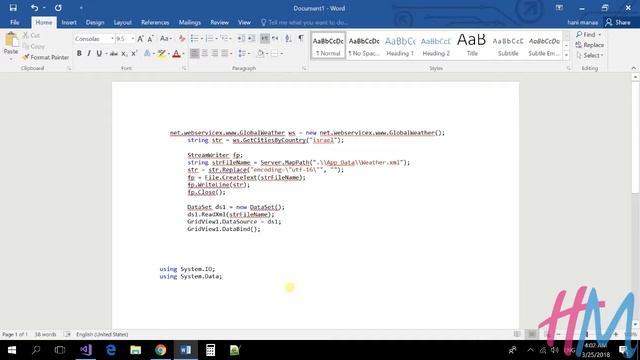The image size is (640, 360).
Task: Toggle underline formatting
Action: tap(99, 53)
